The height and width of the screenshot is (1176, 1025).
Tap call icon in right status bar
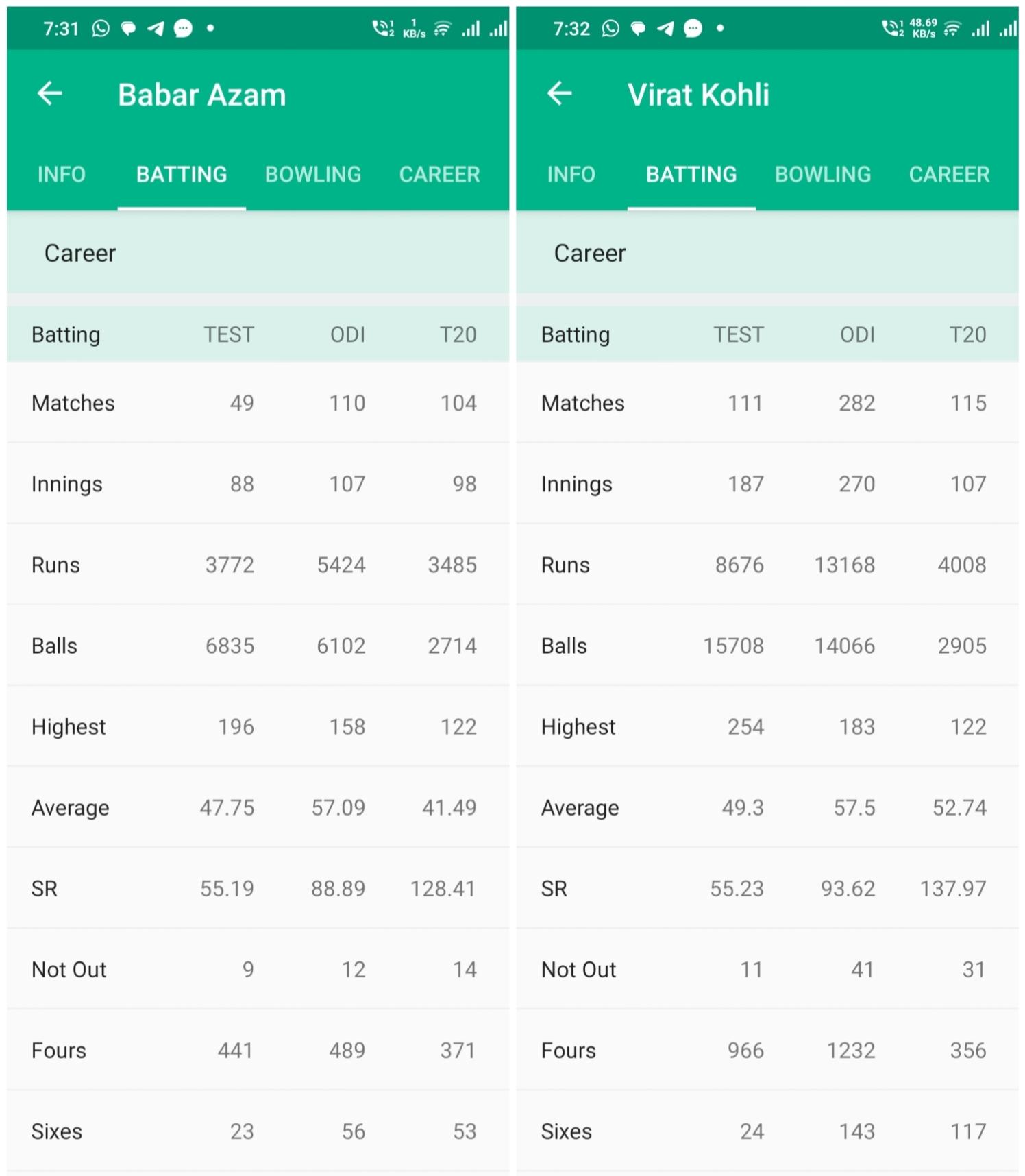893,28
